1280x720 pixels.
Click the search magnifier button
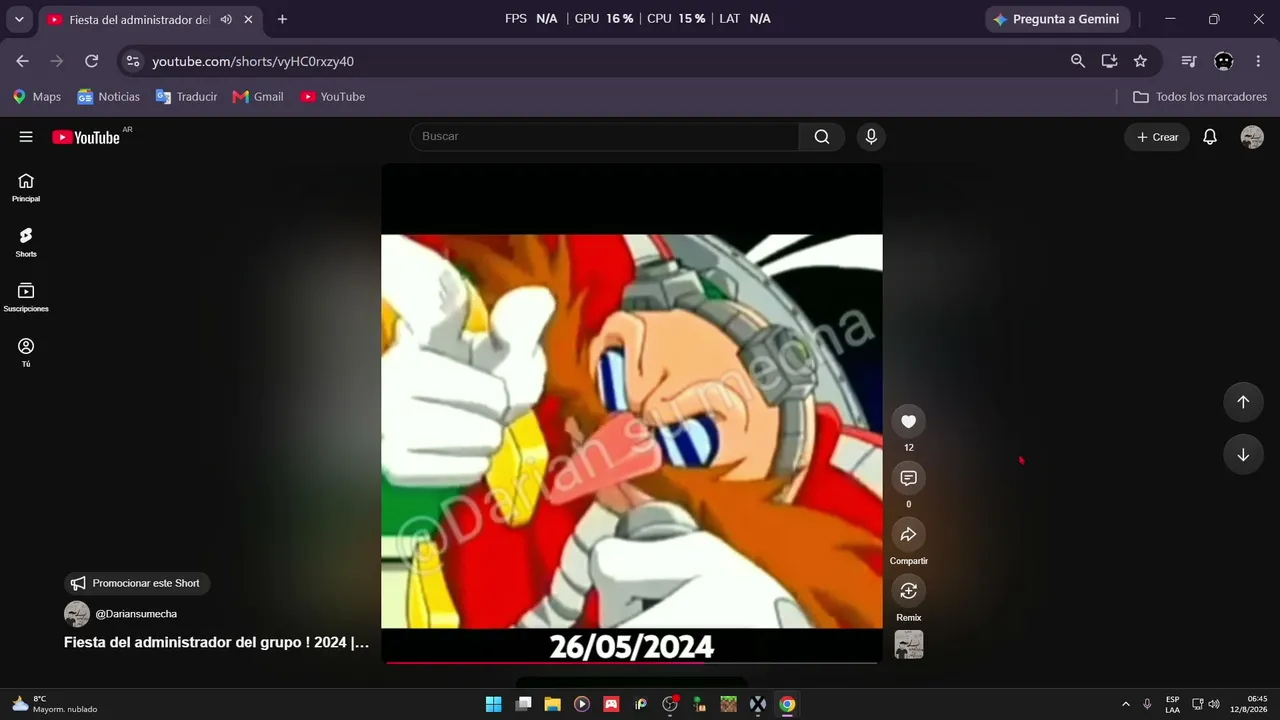[x=822, y=137]
